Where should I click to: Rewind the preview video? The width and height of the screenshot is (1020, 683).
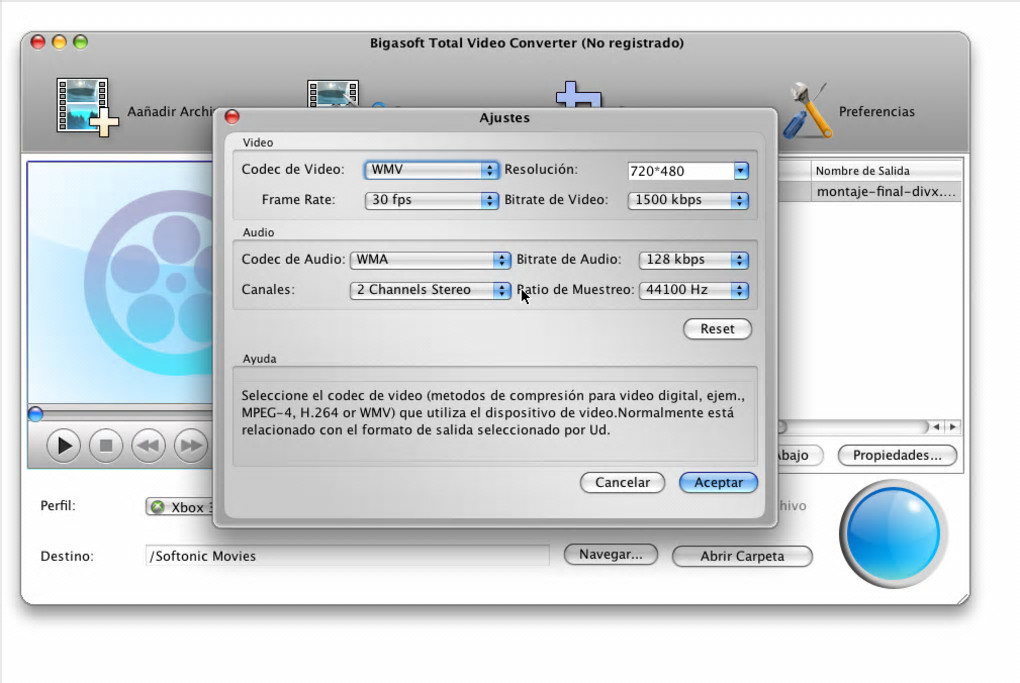click(x=148, y=446)
